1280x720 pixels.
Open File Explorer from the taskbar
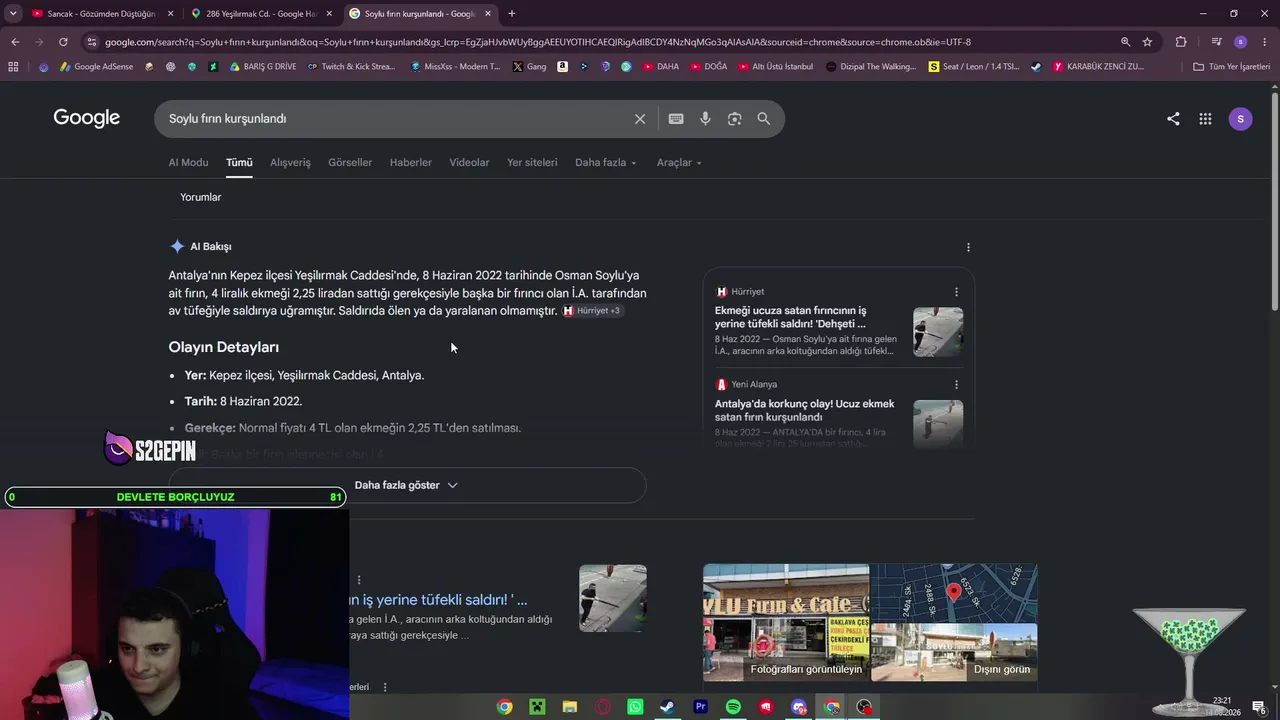pos(569,707)
